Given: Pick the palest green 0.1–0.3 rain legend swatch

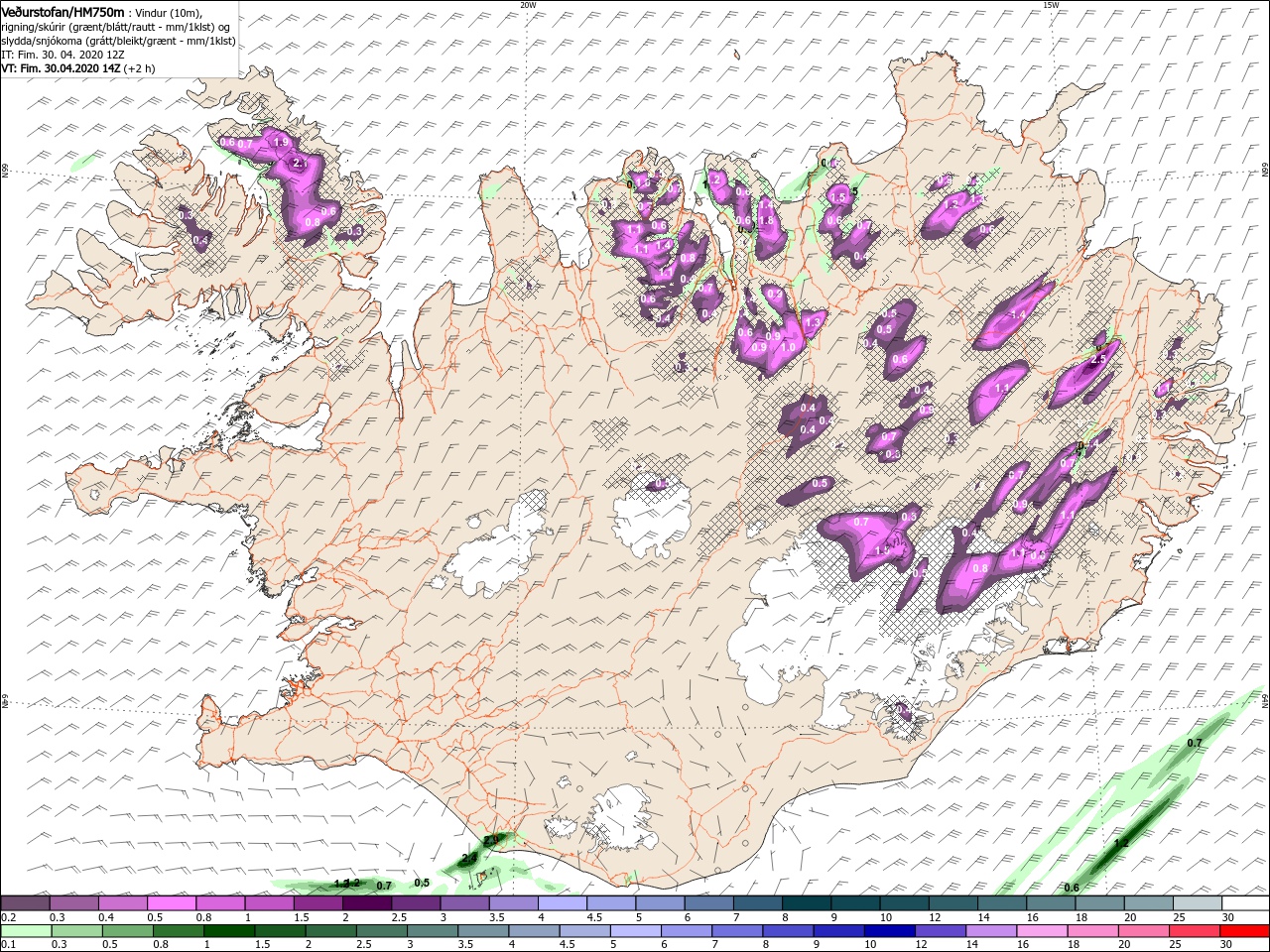Looking at the screenshot, I should click(26, 932).
